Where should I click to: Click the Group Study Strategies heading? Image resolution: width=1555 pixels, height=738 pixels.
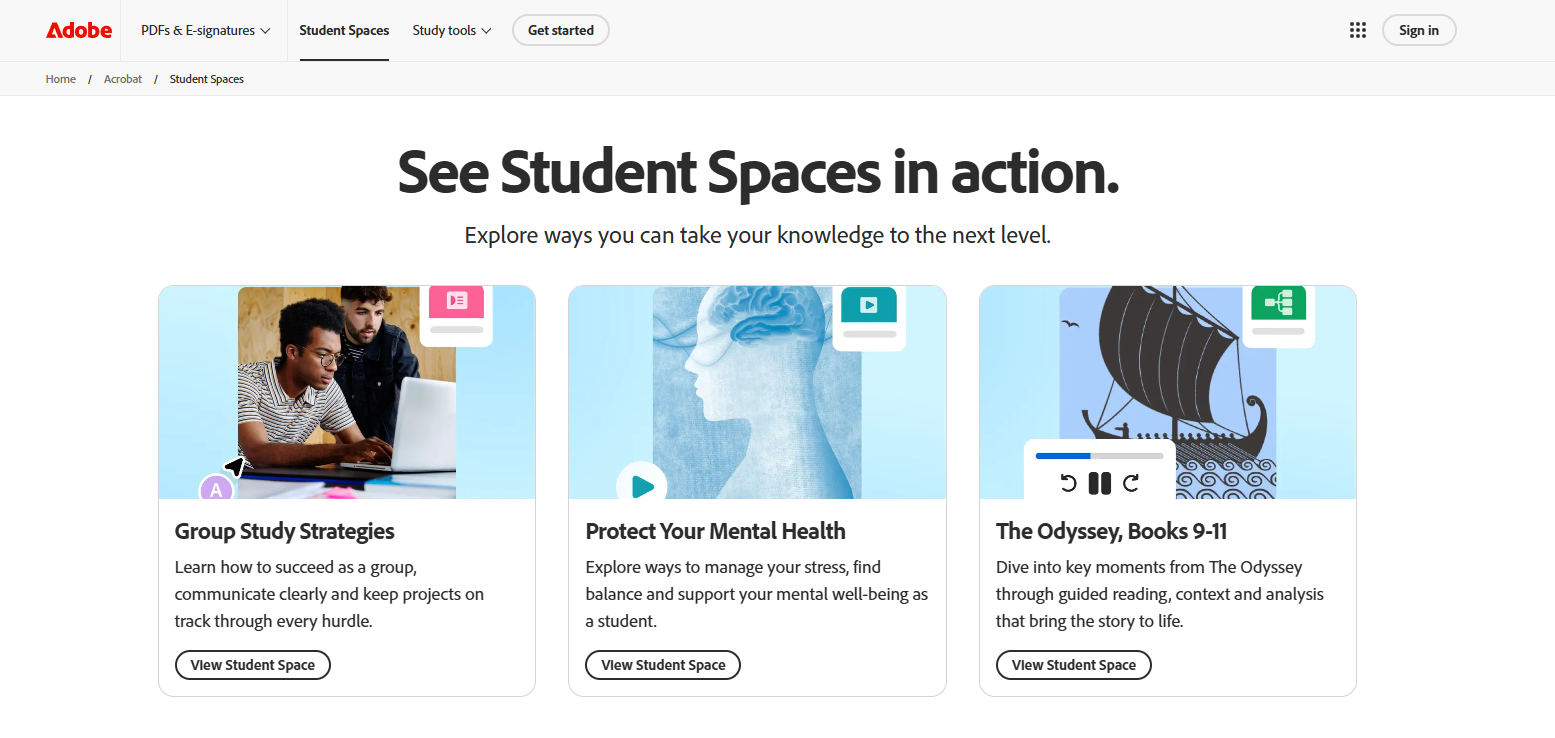[285, 531]
